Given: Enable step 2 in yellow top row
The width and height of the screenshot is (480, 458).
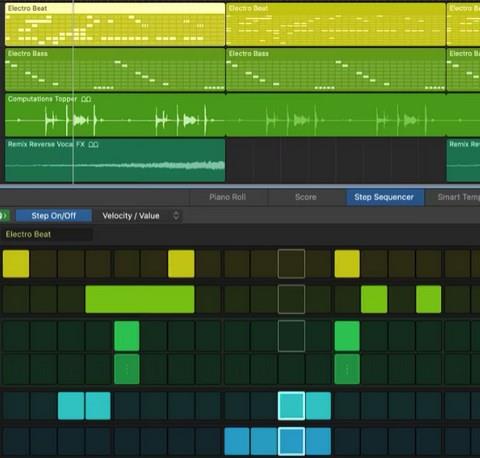Looking at the screenshot, I should pyautogui.click(x=43, y=264).
